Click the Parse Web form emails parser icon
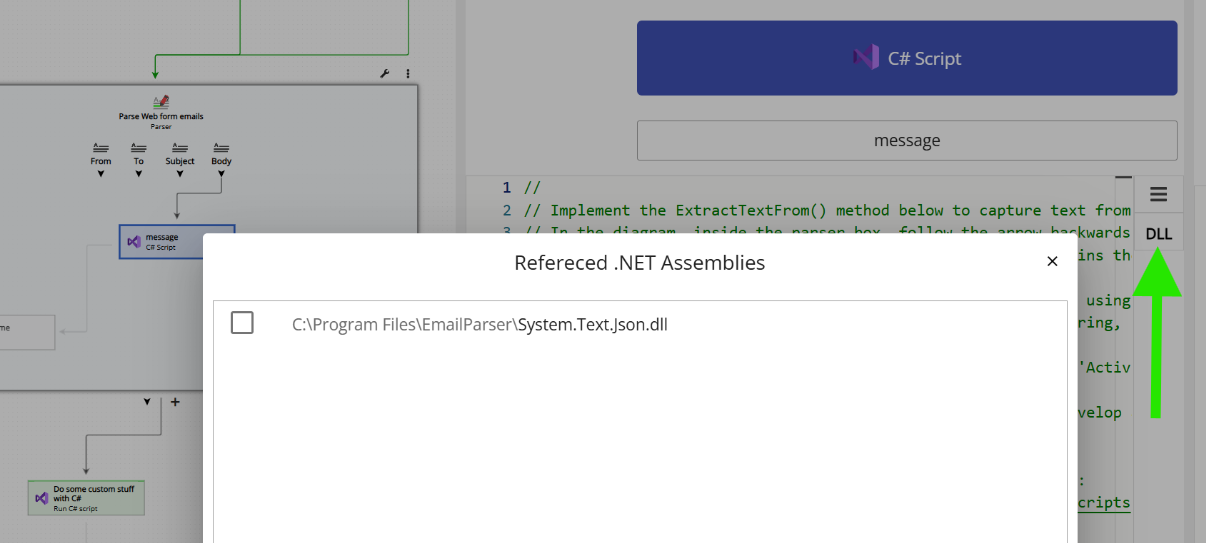 pyautogui.click(x=161, y=102)
